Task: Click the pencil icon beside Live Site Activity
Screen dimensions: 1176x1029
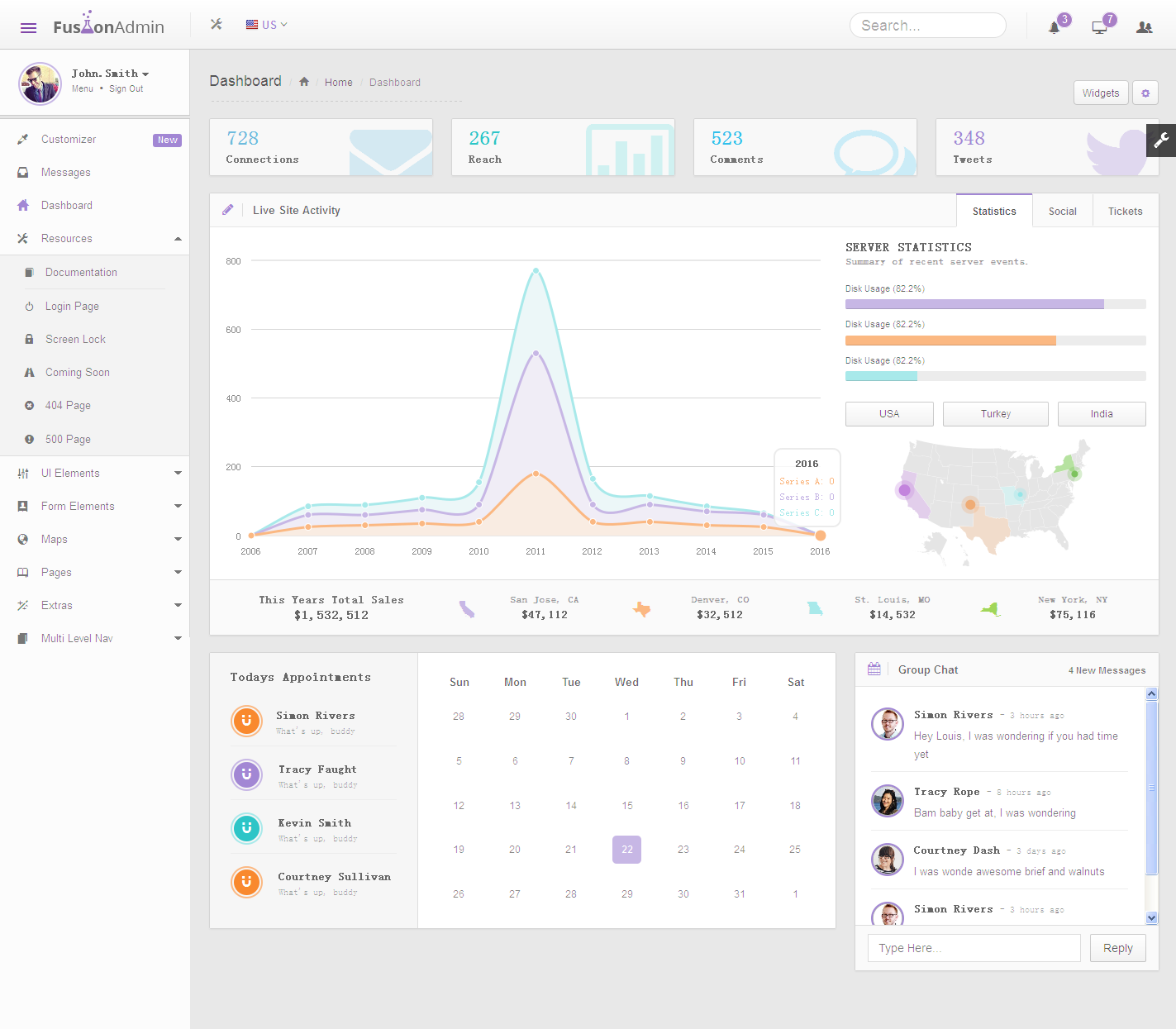Action: 228,210
